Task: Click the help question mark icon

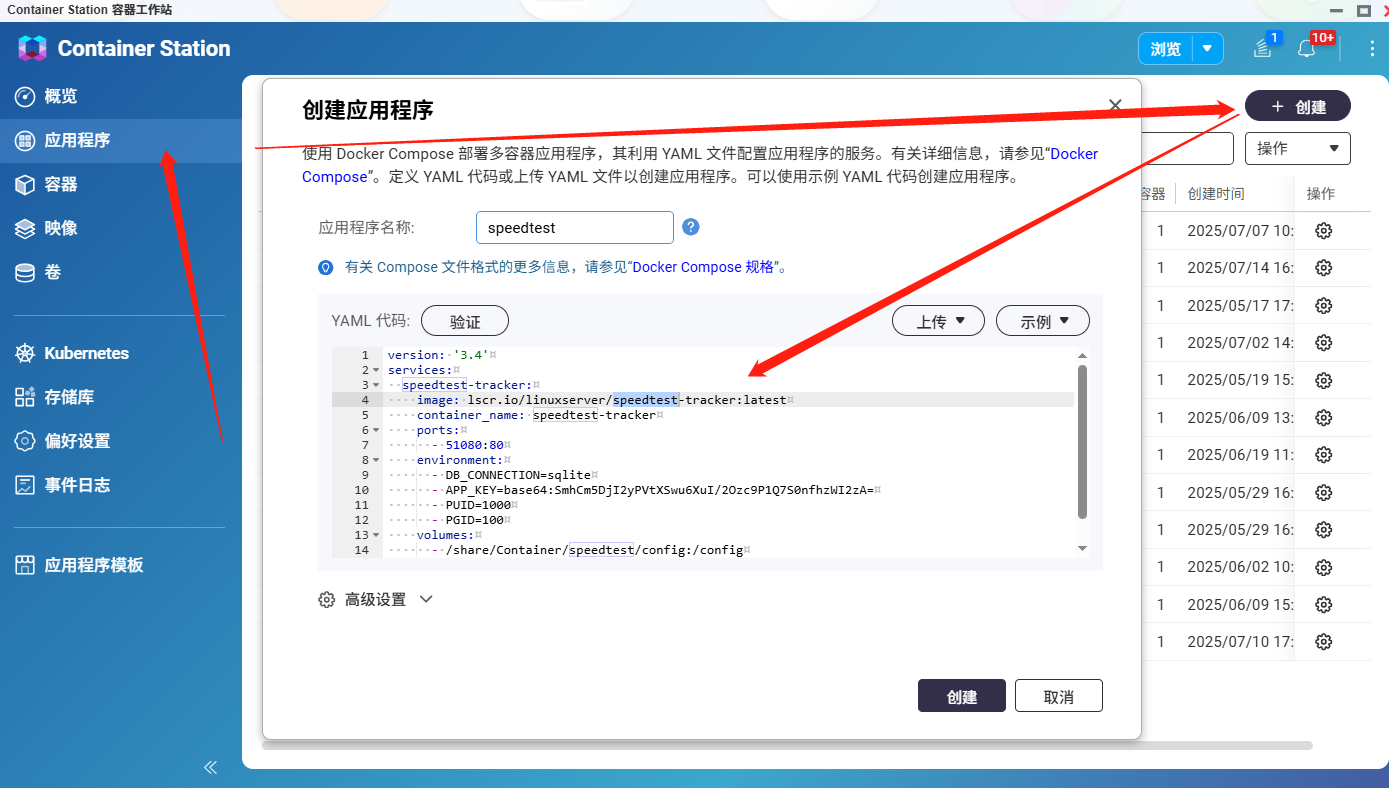Action: click(x=690, y=227)
